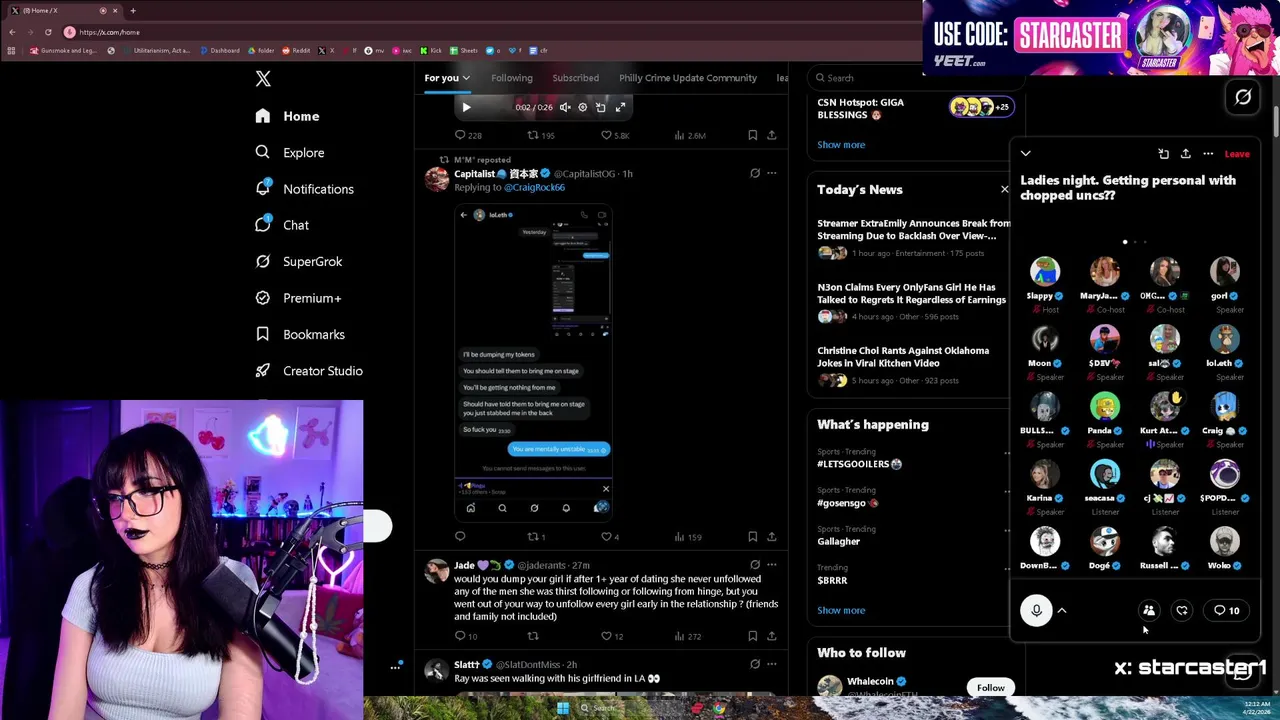The height and width of the screenshot is (720, 1280).
Task: Open the Windows Start button on taskbar
Action: [x=563, y=709]
